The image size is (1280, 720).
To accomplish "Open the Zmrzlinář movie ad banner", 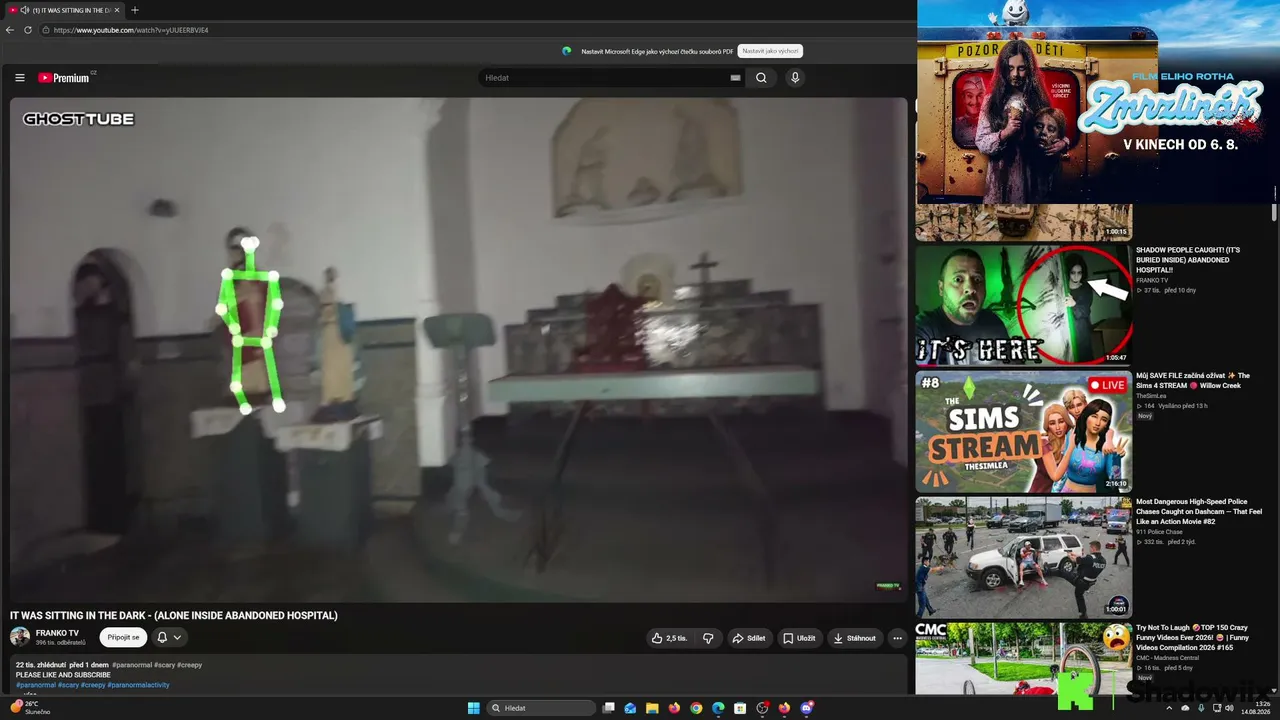I will pos(1098,102).
